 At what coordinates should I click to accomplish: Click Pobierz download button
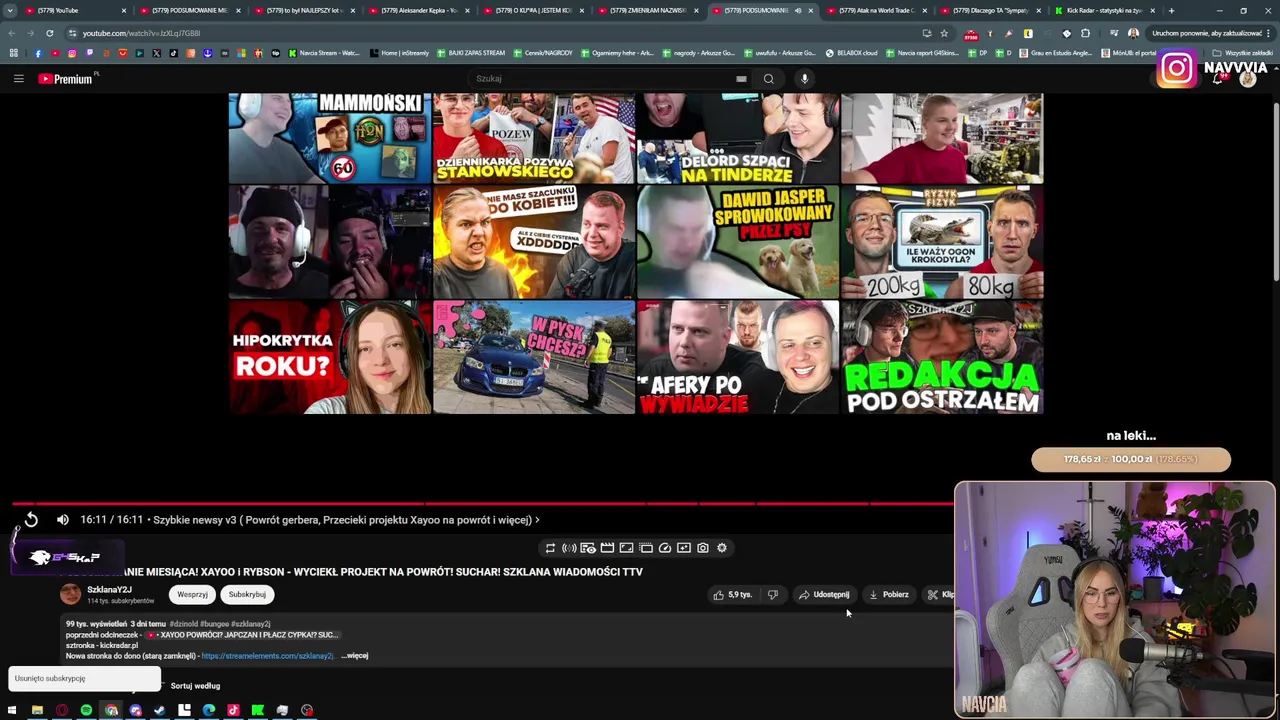pyautogui.click(x=888, y=595)
